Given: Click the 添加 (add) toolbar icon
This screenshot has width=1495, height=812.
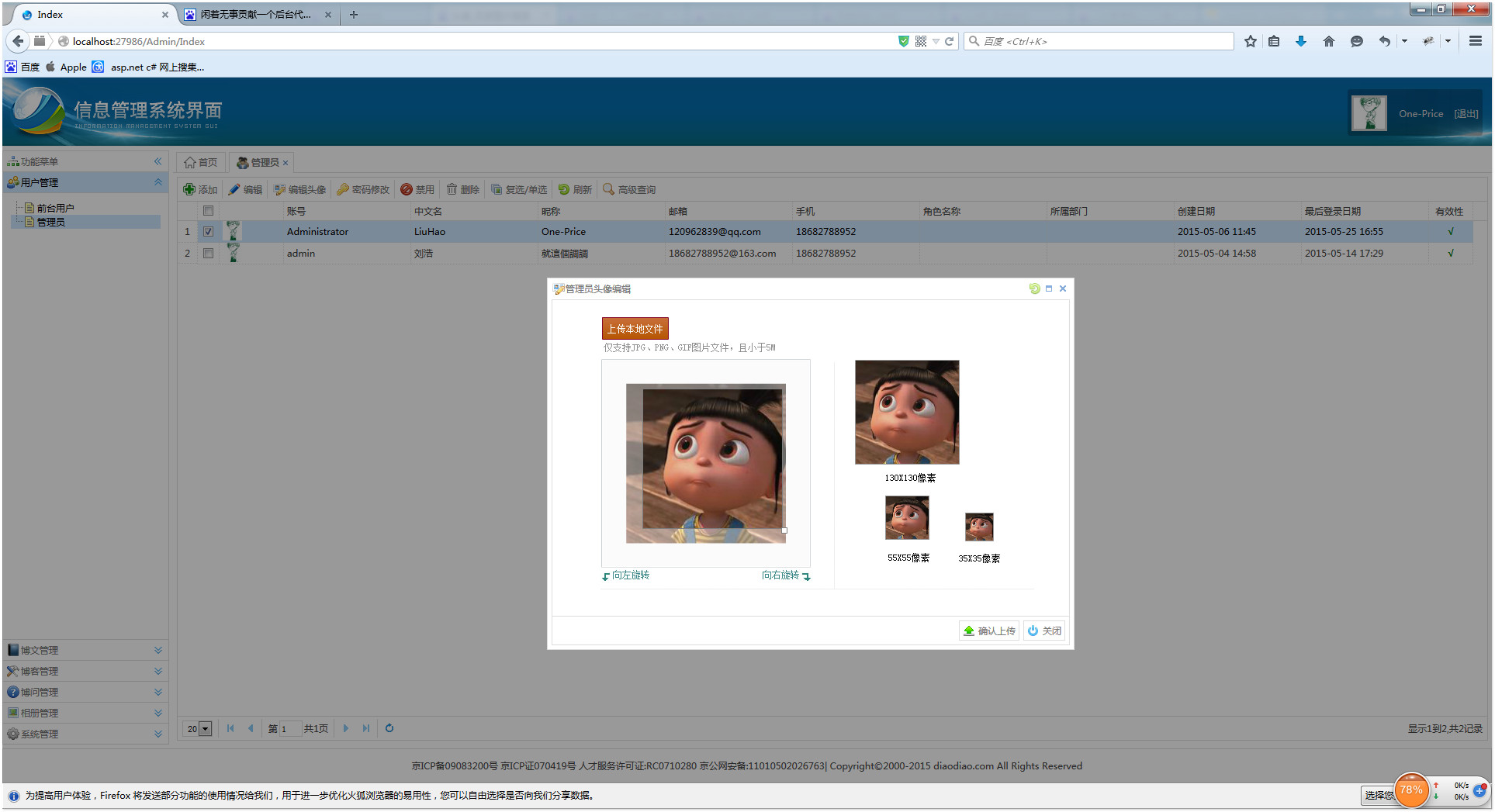Looking at the screenshot, I should (x=189, y=189).
